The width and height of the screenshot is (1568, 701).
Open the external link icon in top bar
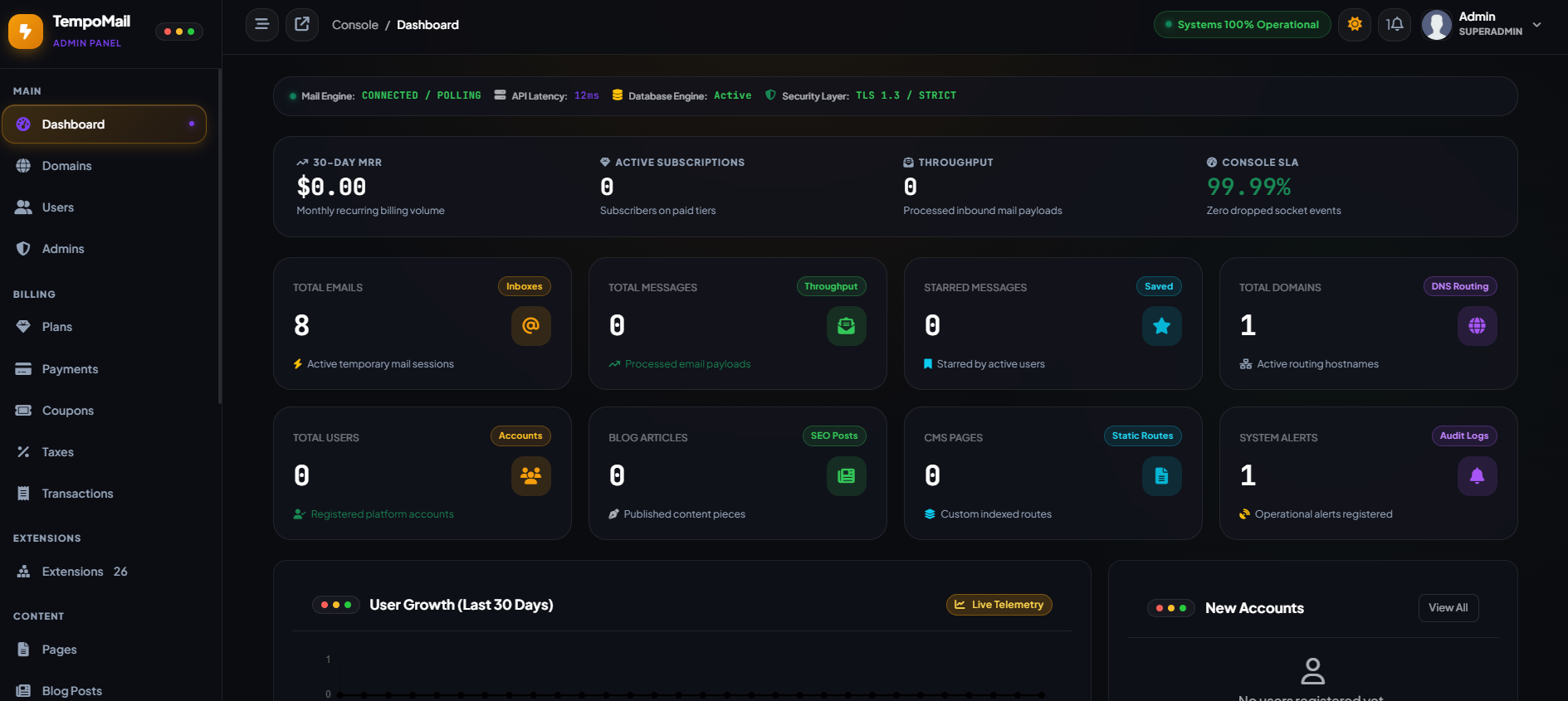click(302, 24)
